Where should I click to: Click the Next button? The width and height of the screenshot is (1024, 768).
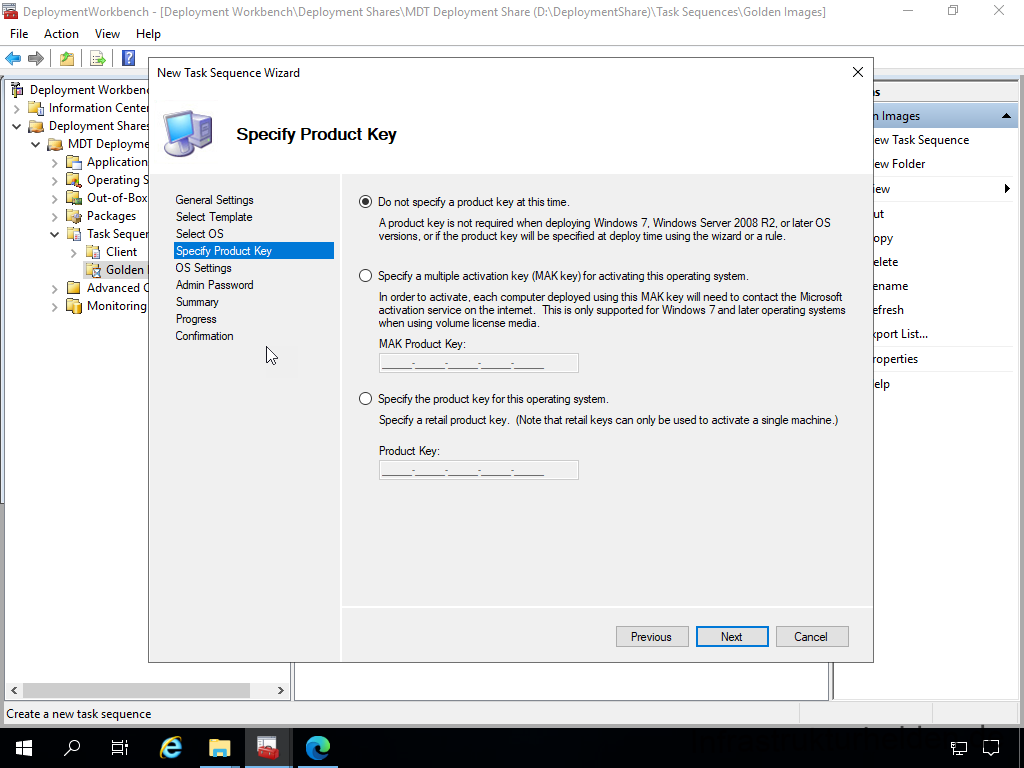[731, 637]
